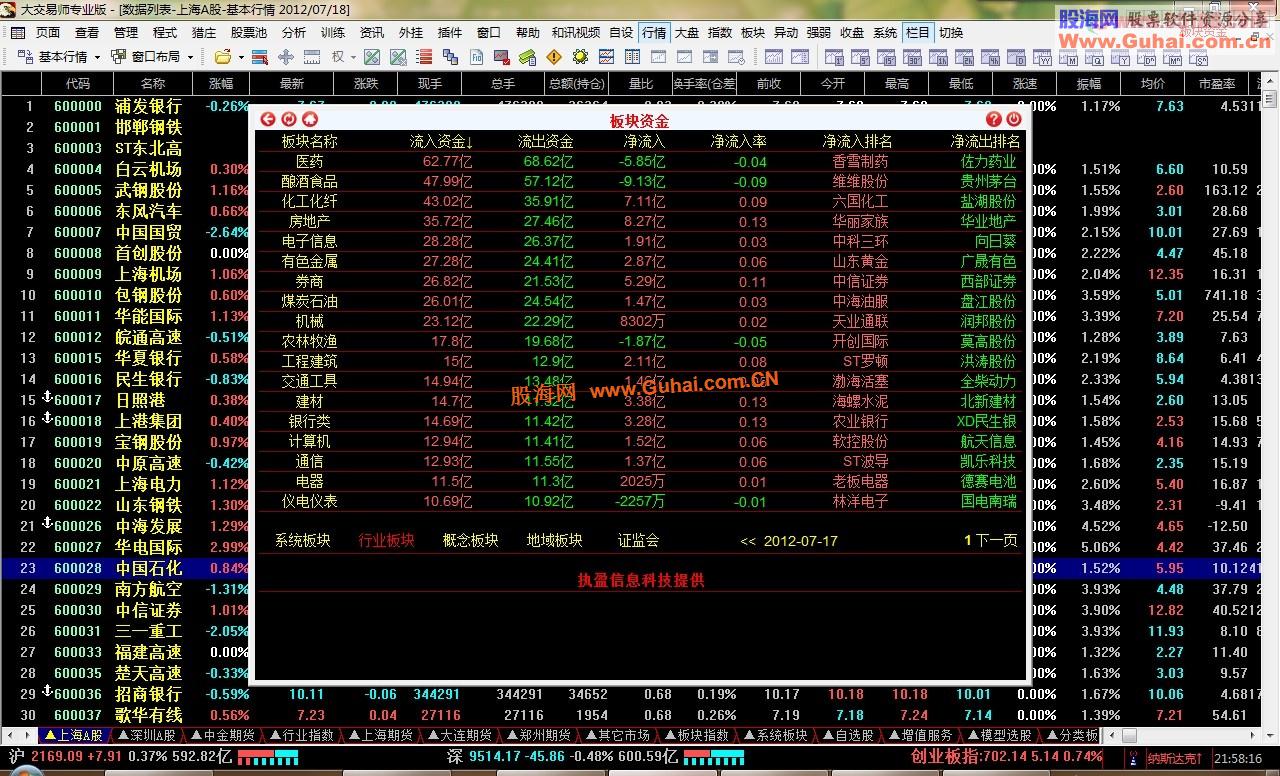Select 证监会 category in dialog
Image resolution: width=1280 pixels, height=776 pixels.
[x=638, y=541]
